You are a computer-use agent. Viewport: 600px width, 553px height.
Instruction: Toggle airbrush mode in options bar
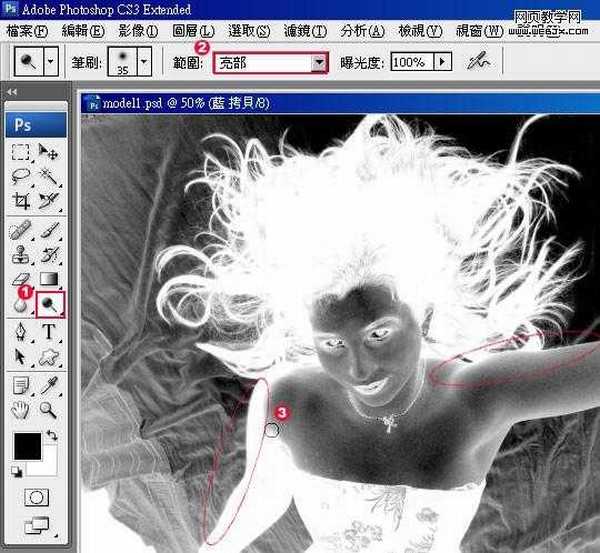click(x=481, y=62)
